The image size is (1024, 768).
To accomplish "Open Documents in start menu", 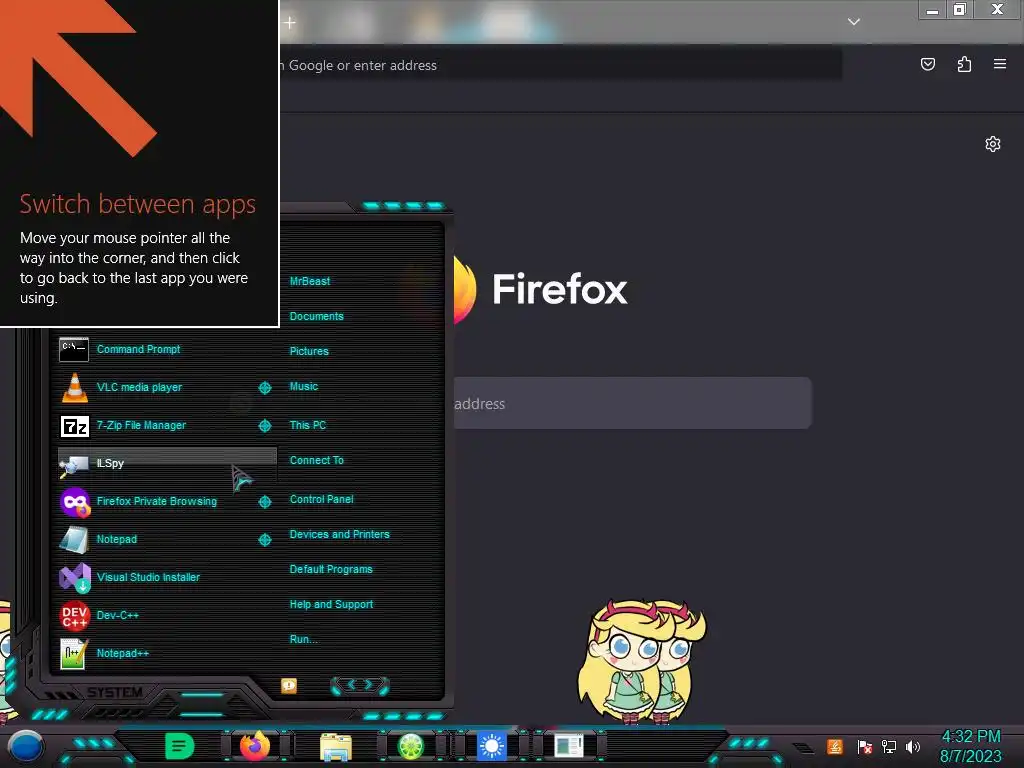I will click(316, 316).
